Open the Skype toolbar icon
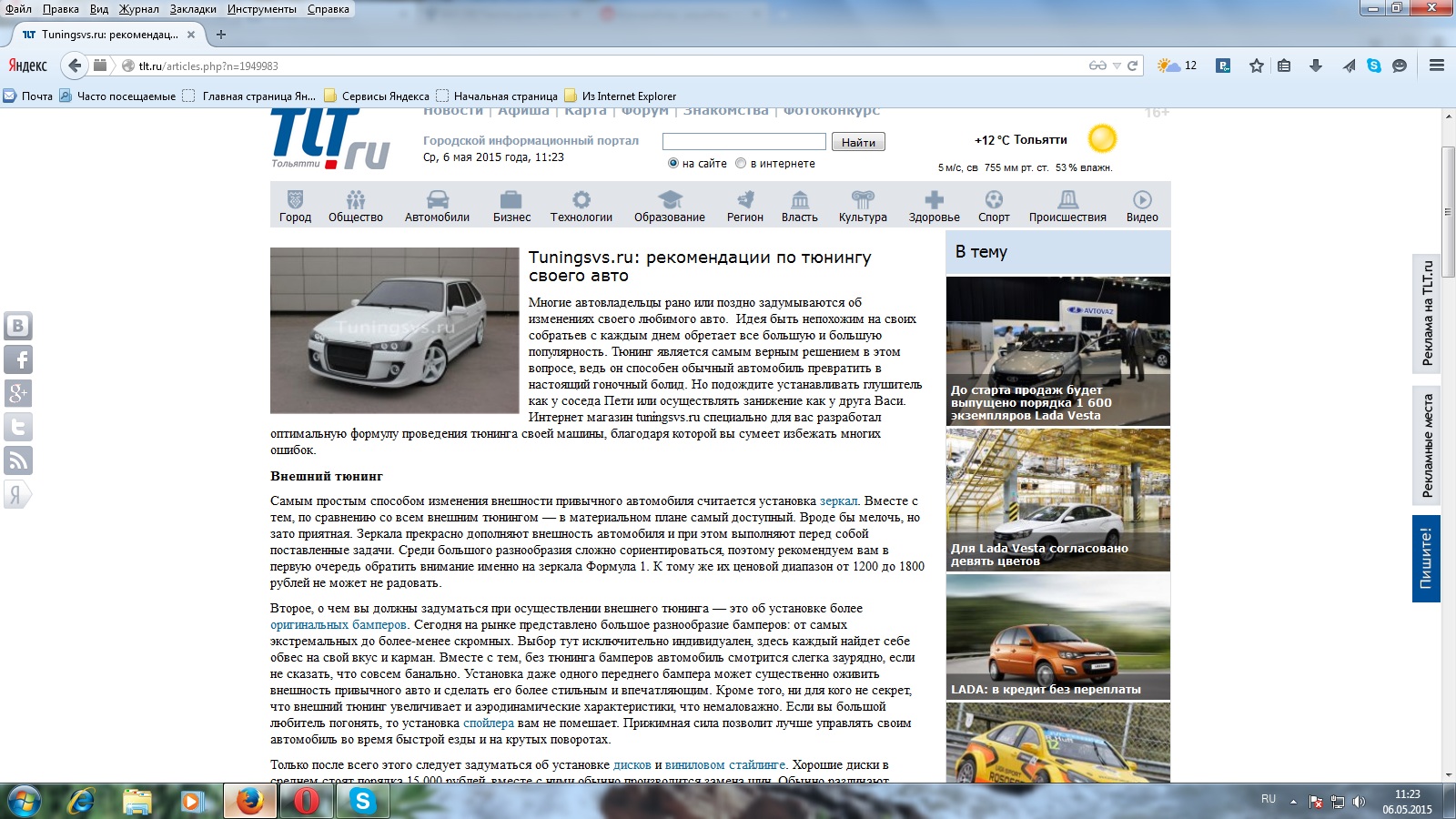 pos(1374,66)
